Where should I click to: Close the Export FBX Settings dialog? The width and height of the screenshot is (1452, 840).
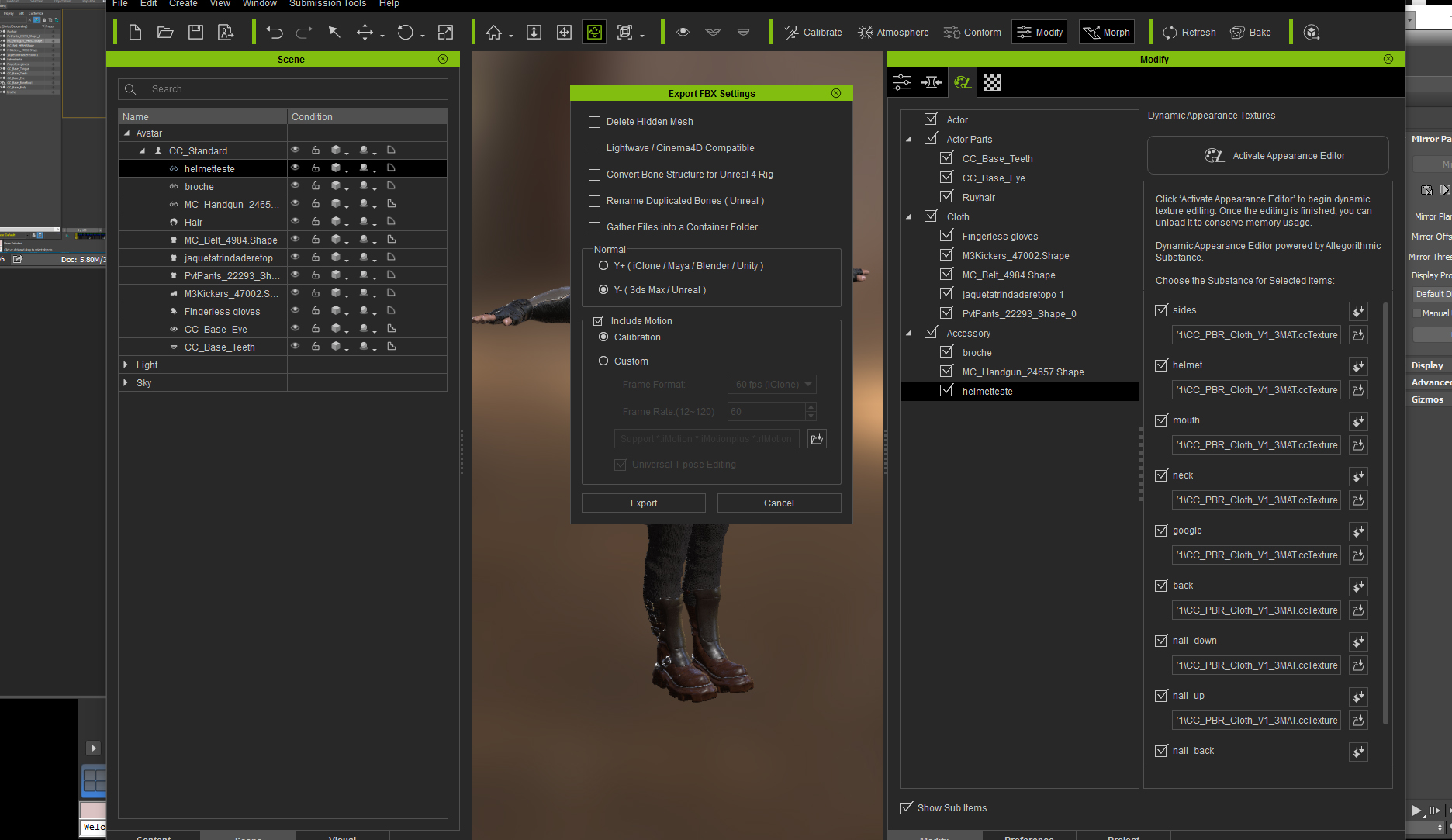pyautogui.click(x=836, y=93)
